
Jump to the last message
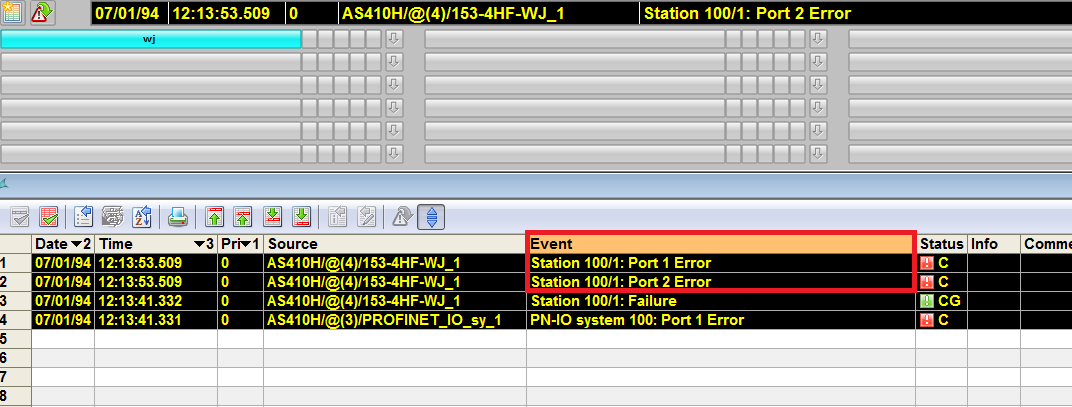[x=302, y=218]
